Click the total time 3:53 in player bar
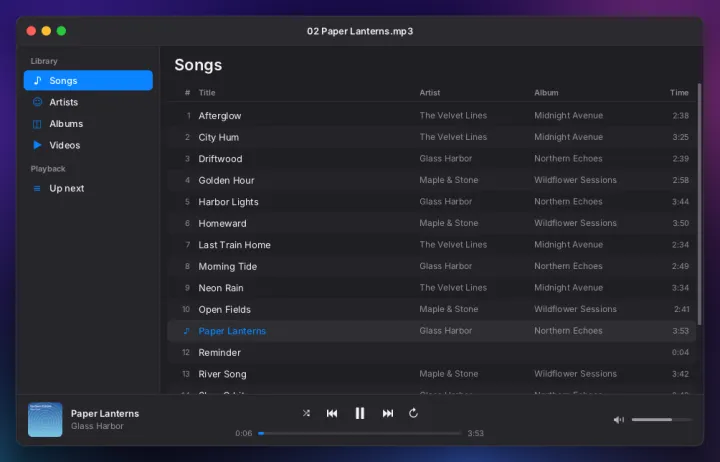Screen dimensions: 720x462 [x=475, y=434]
